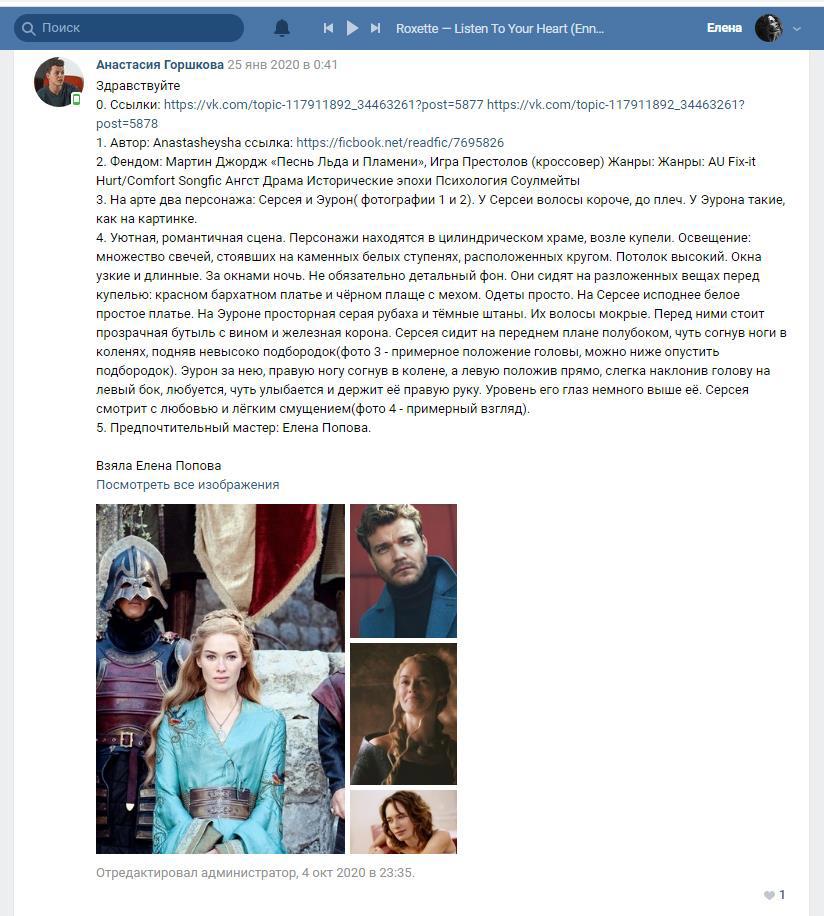This screenshot has height=916, width=824.
Task: Click 'Посмотреть все изображения' link
Action: [x=187, y=485]
